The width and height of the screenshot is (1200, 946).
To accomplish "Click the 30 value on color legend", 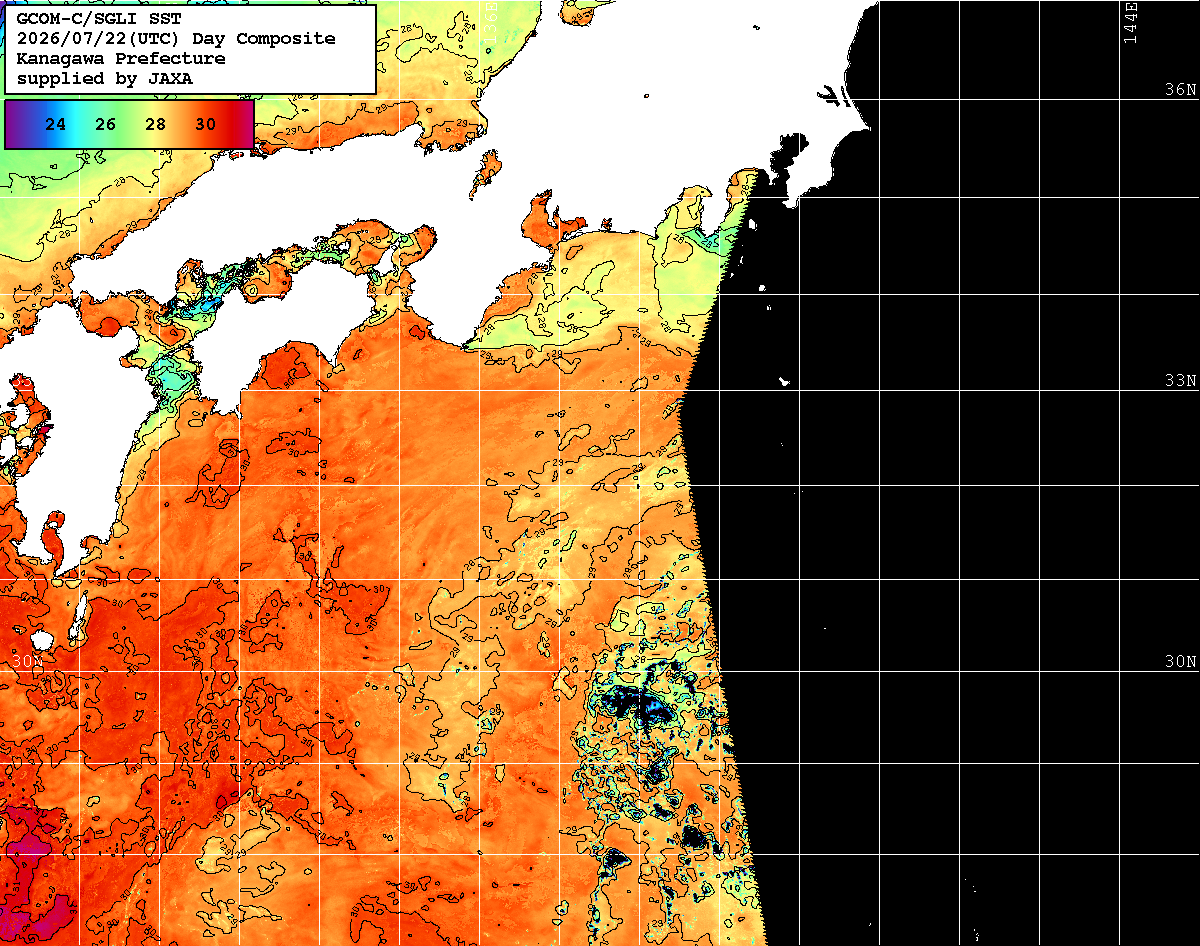I will pyautogui.click(x=205, y=124).
